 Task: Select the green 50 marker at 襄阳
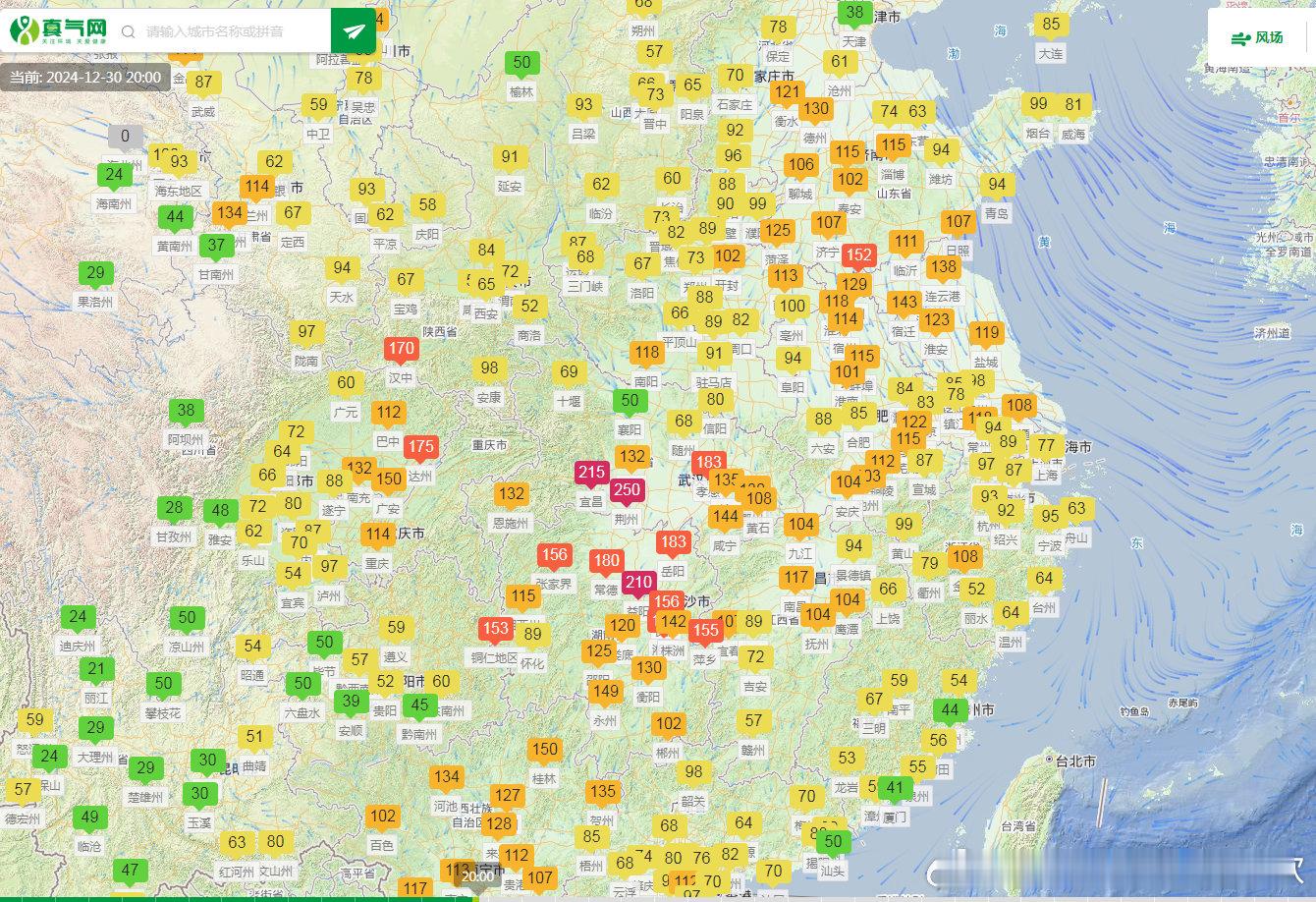[x=630, y=400]
